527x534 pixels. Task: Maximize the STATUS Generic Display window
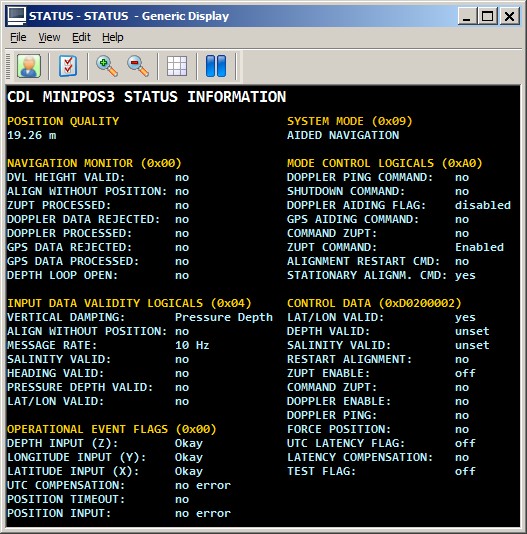pyautogui.click(x=487, y=16)
